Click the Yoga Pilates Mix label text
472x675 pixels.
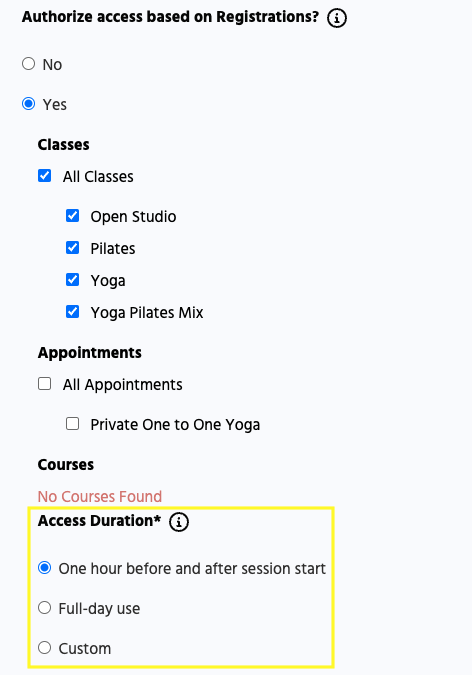tap(147, 313)
